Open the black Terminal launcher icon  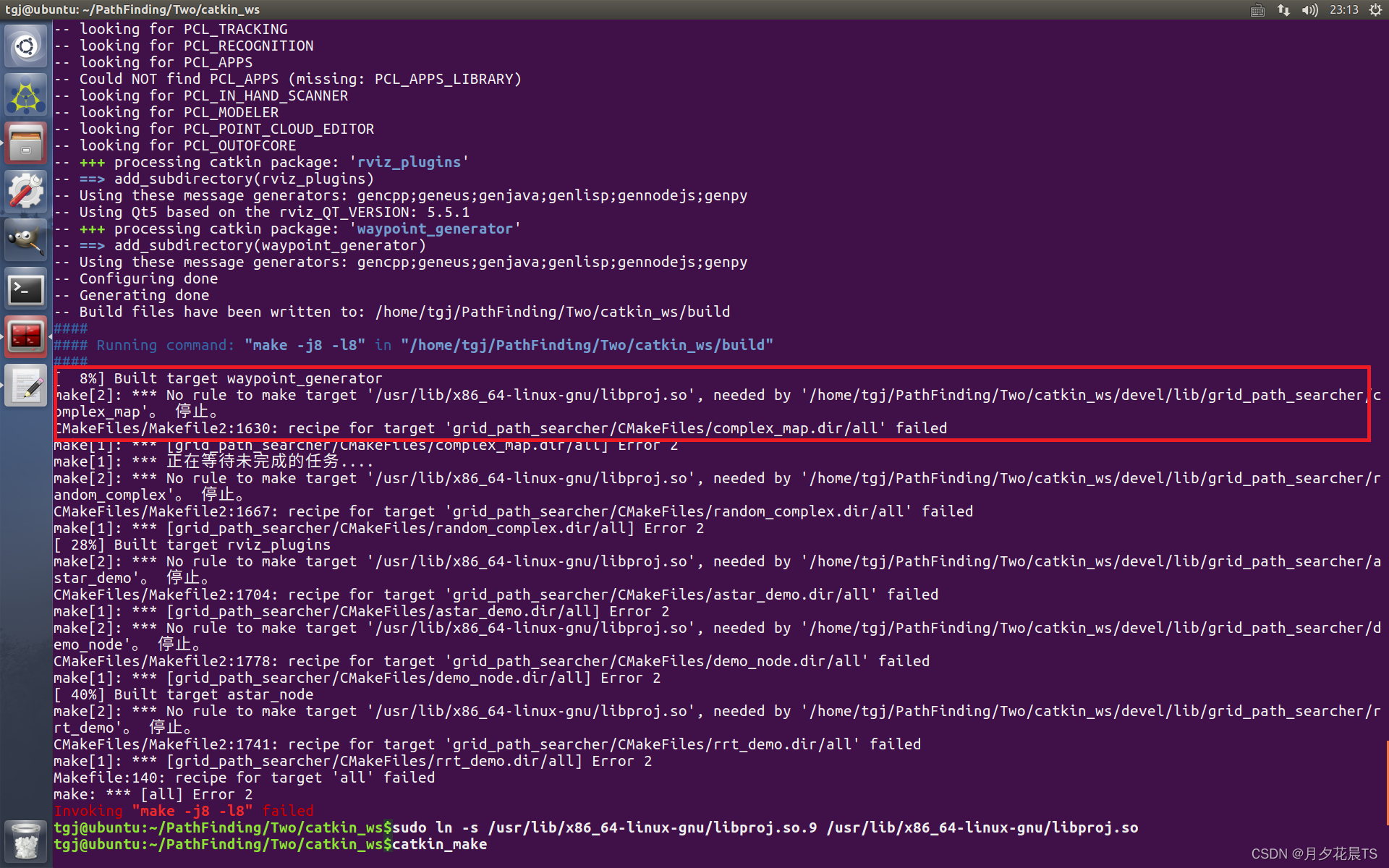[x=26, y=289]
